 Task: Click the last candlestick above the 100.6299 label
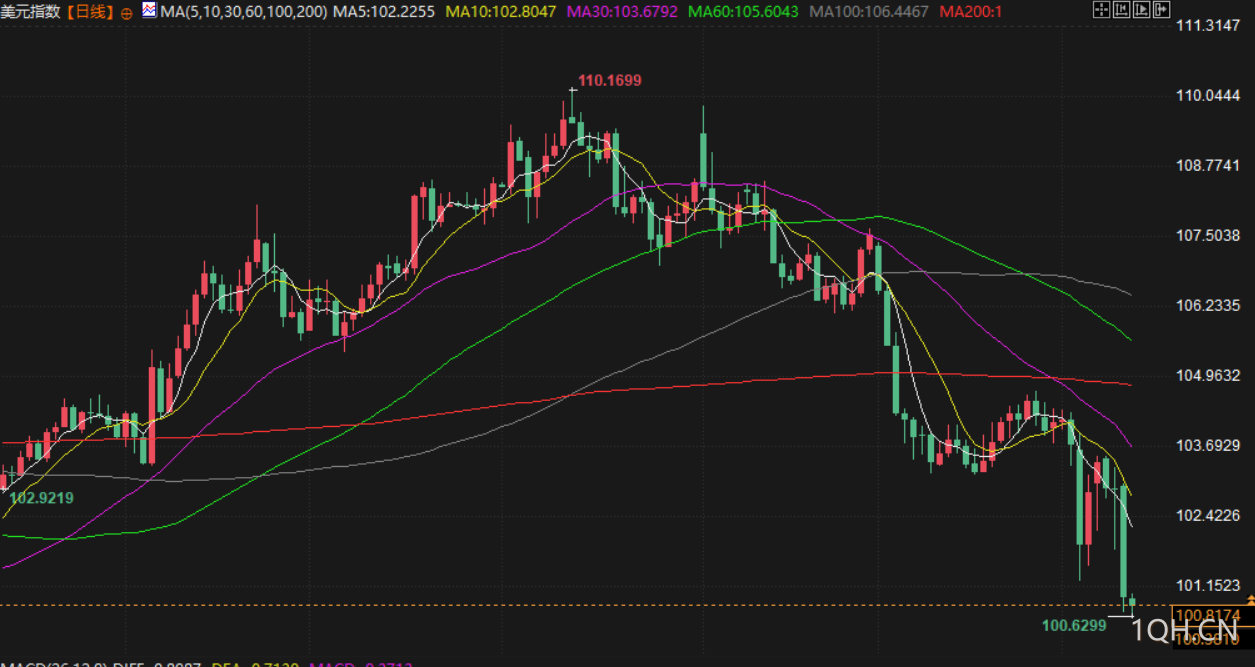point(1132,604)
